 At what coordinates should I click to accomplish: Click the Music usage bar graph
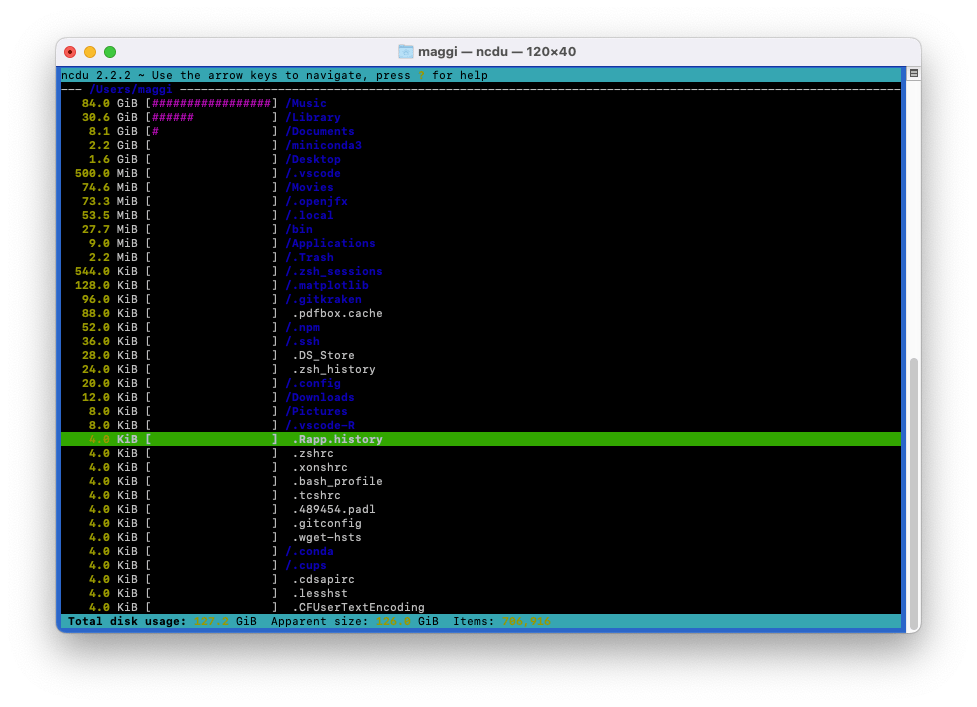[211, 103]
